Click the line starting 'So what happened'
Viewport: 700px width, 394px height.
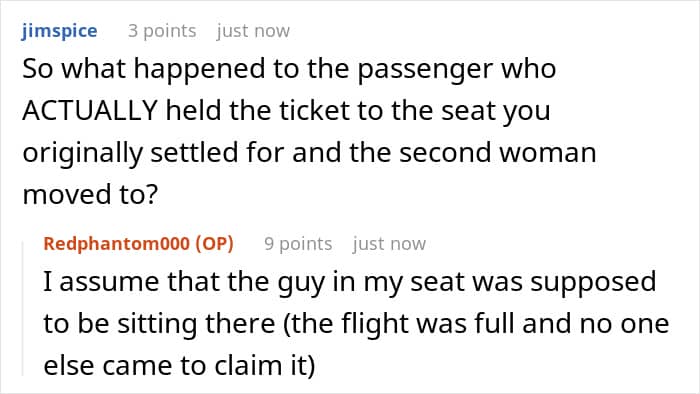pos(289,70)
